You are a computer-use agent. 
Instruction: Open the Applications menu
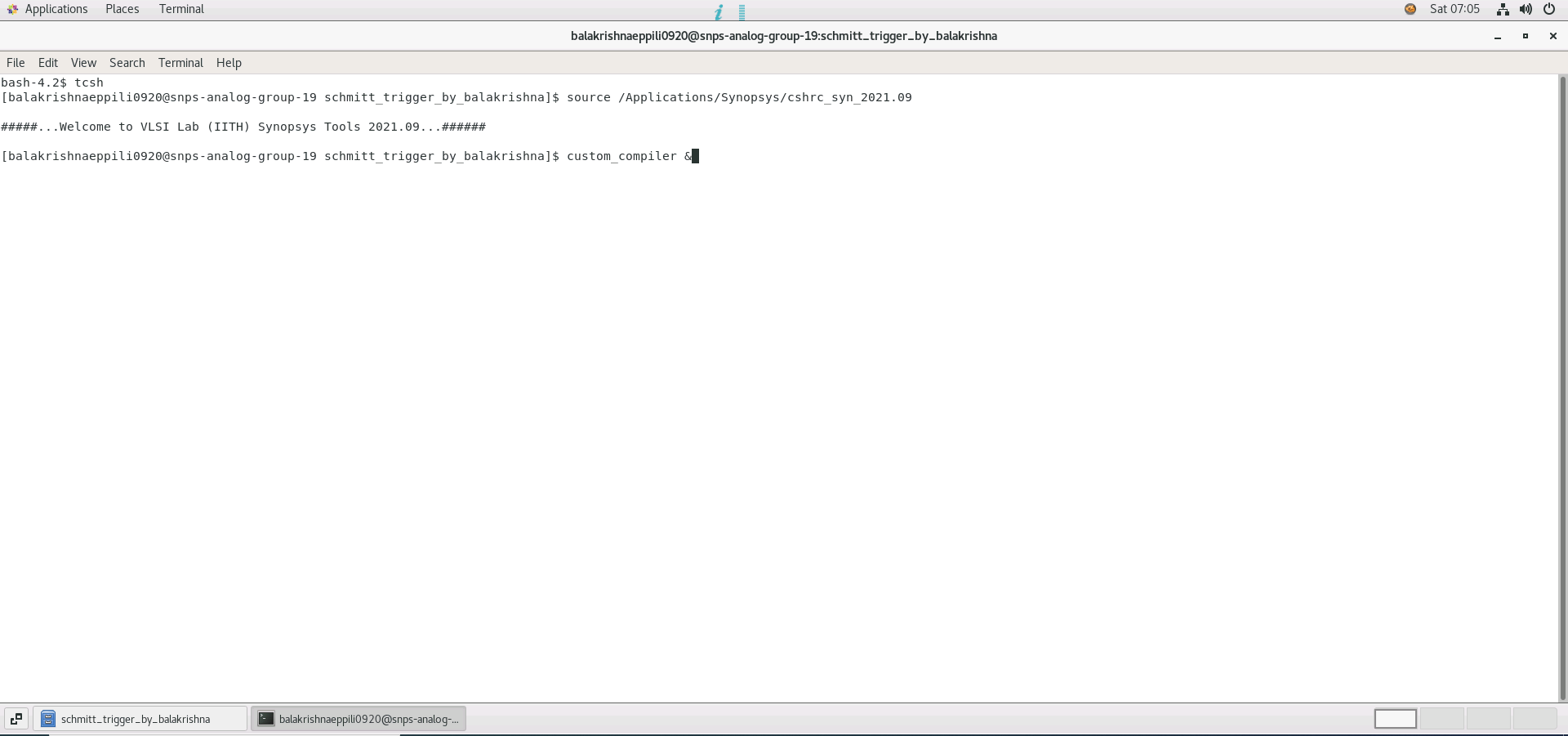point(56,9)
